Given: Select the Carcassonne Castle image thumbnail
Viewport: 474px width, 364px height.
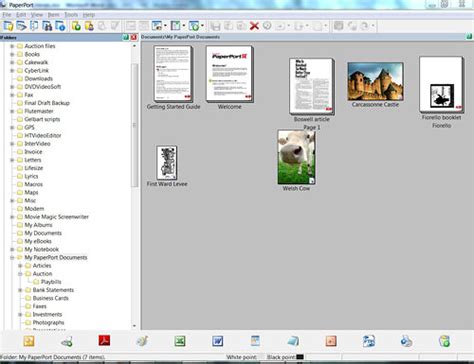Looking at the screenshot, I should [x=375, y=81].
